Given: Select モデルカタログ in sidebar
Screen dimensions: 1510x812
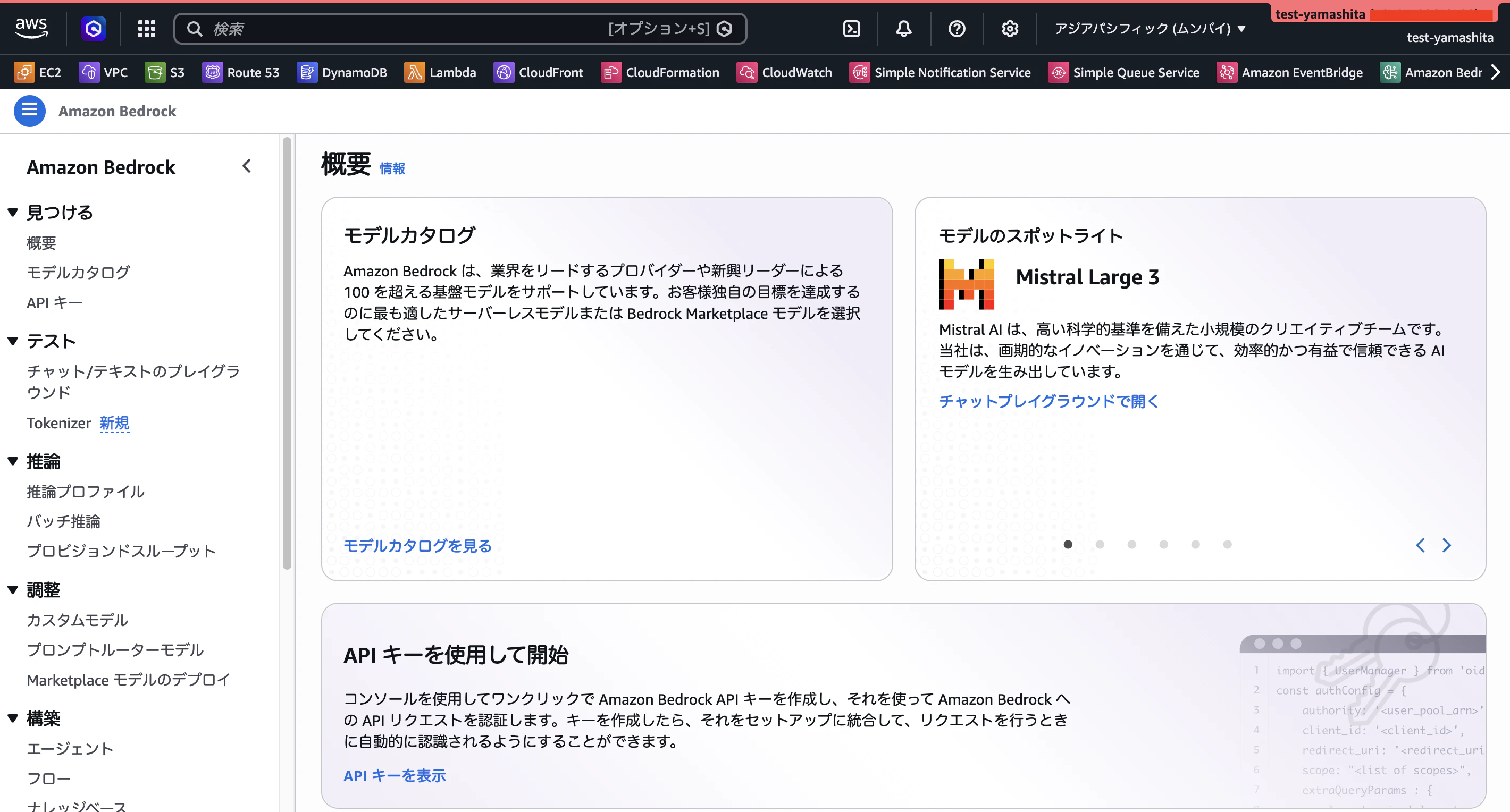Looking at the screenshot, I should tap(78, 273).
